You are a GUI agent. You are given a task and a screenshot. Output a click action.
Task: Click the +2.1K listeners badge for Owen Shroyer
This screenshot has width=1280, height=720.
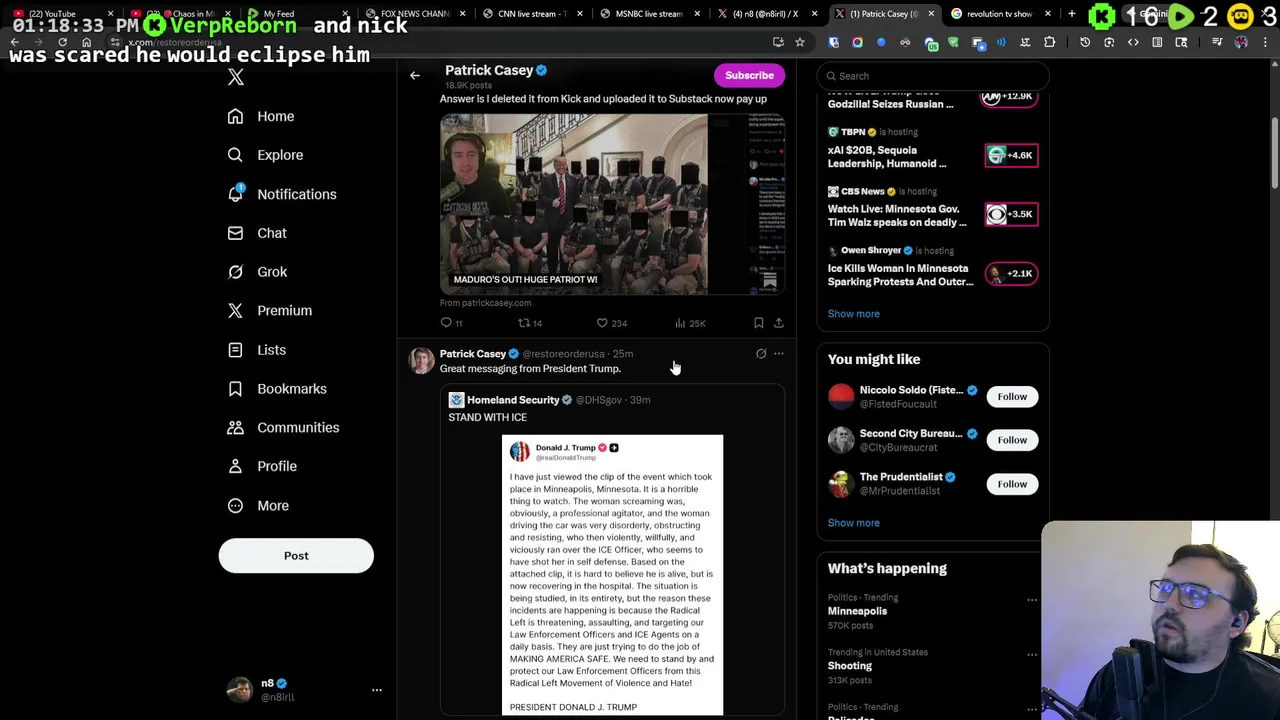coord(1011,273)
